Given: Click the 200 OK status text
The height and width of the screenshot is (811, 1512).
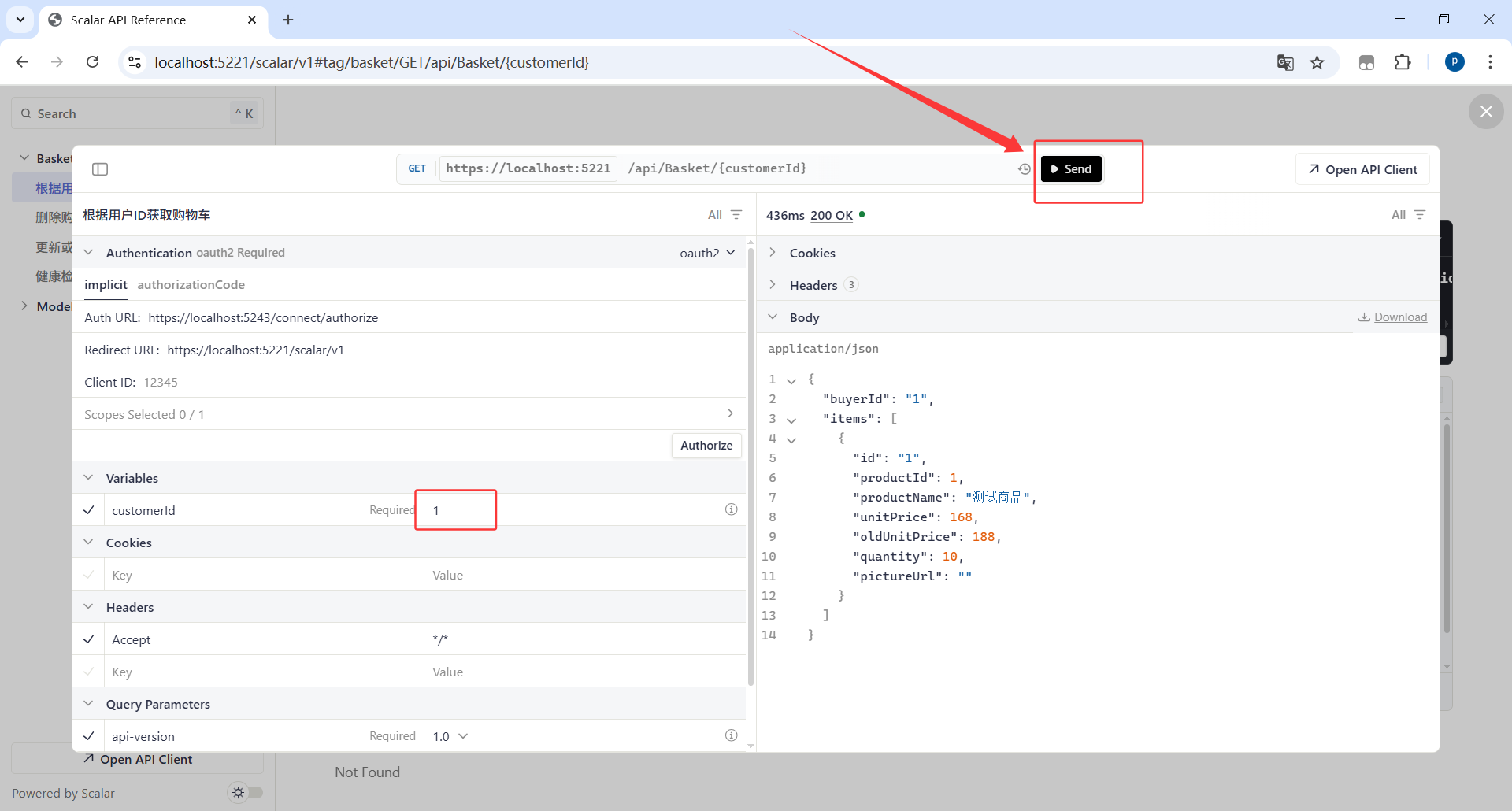Looking at the screenshot, I should pos(832,215).
